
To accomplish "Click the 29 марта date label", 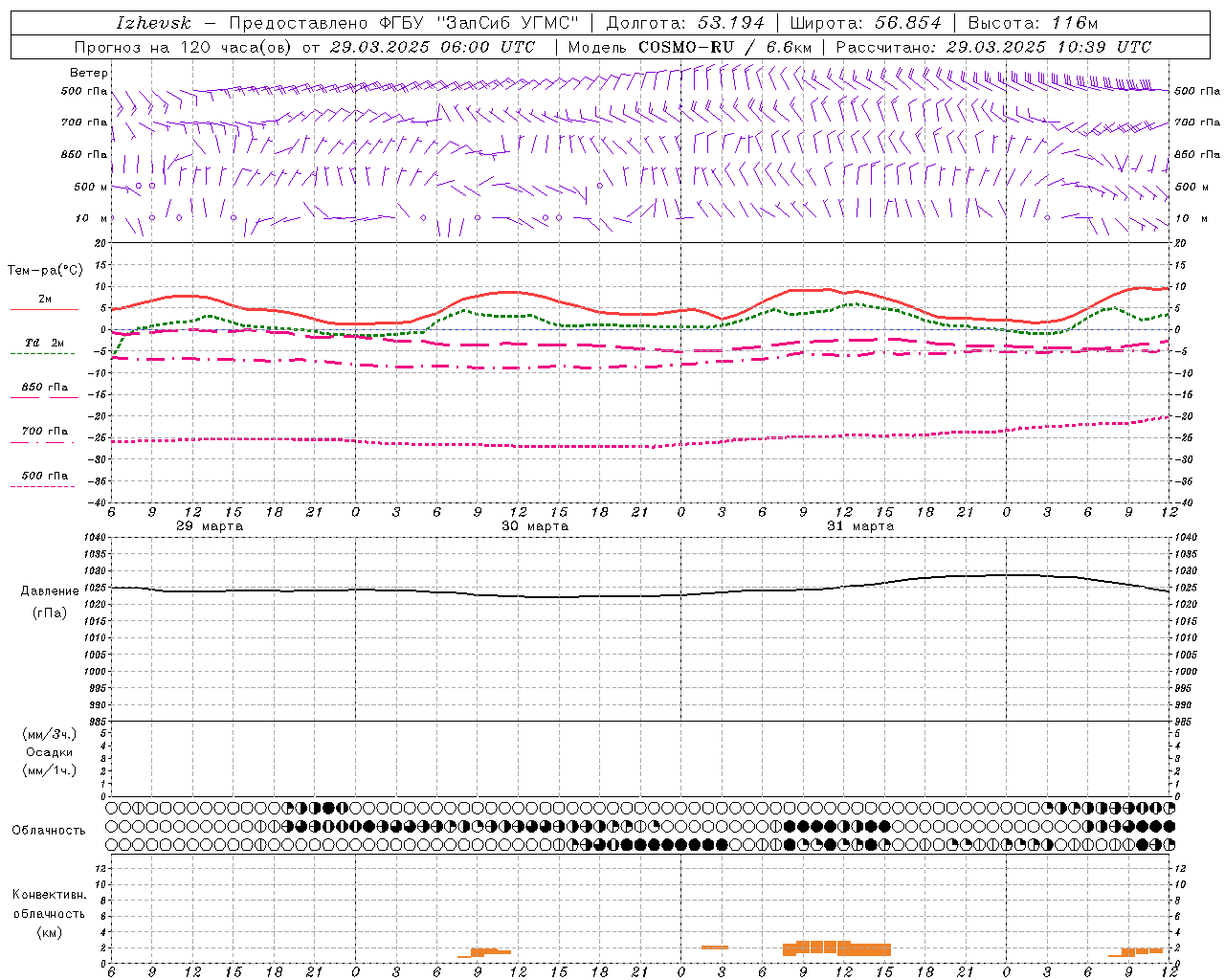I will point(211,526).
